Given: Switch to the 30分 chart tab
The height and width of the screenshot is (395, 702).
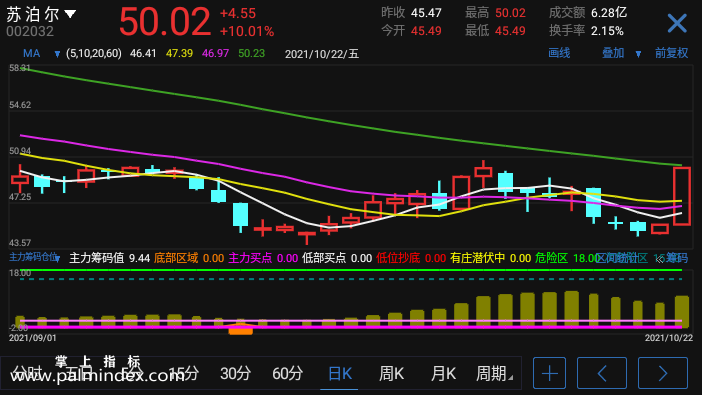Looking at the screenshot, I should (235, 373).
